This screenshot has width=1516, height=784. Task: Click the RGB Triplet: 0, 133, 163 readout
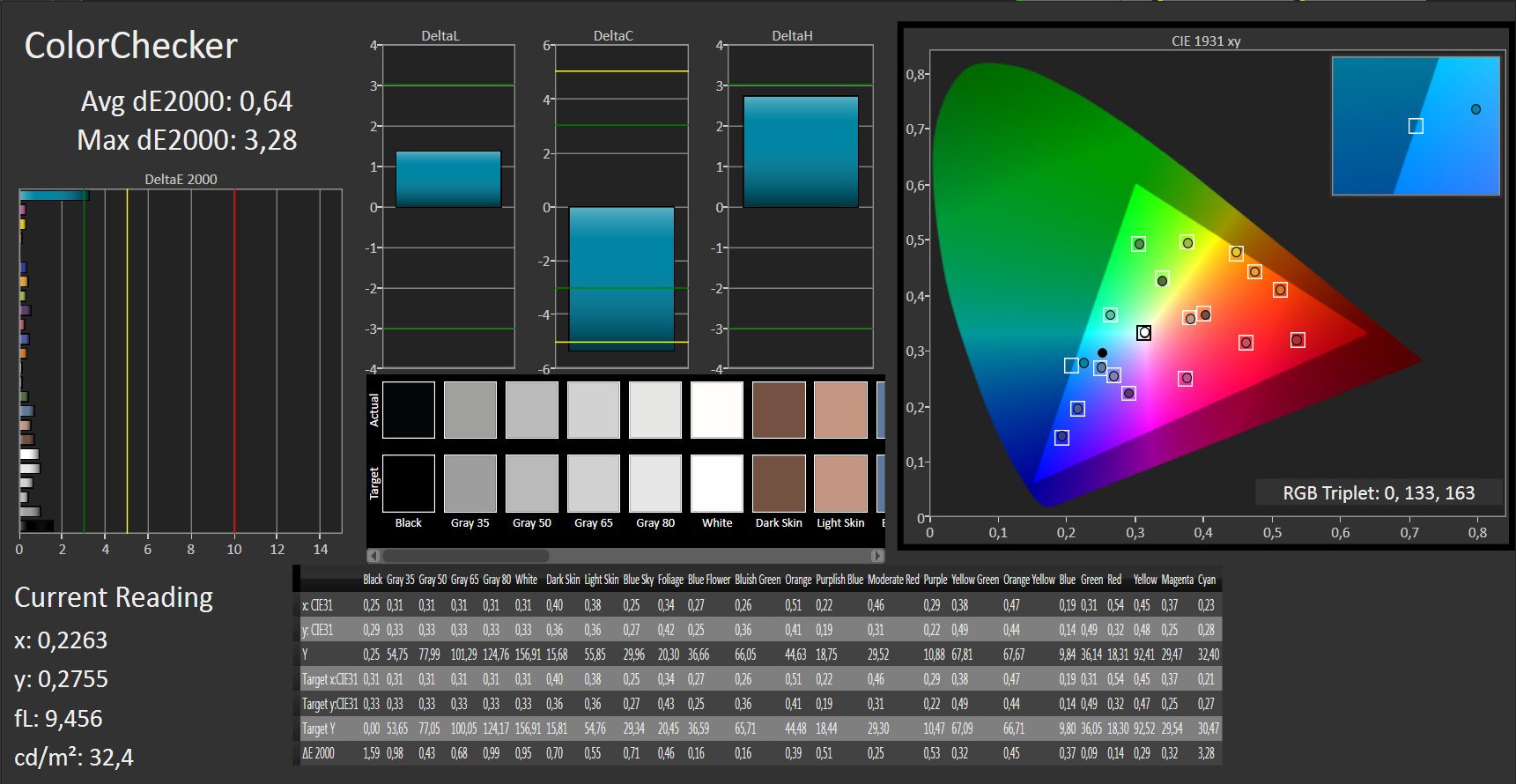point(1379,493)
